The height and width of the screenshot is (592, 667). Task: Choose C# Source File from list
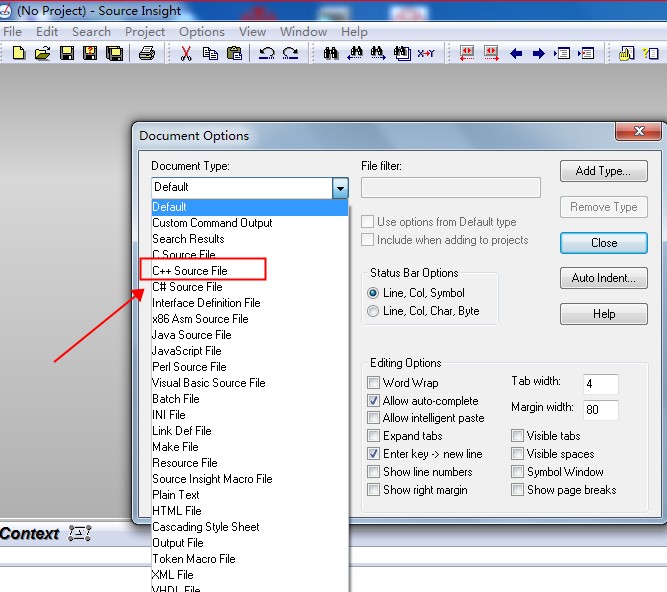point(250,287)
